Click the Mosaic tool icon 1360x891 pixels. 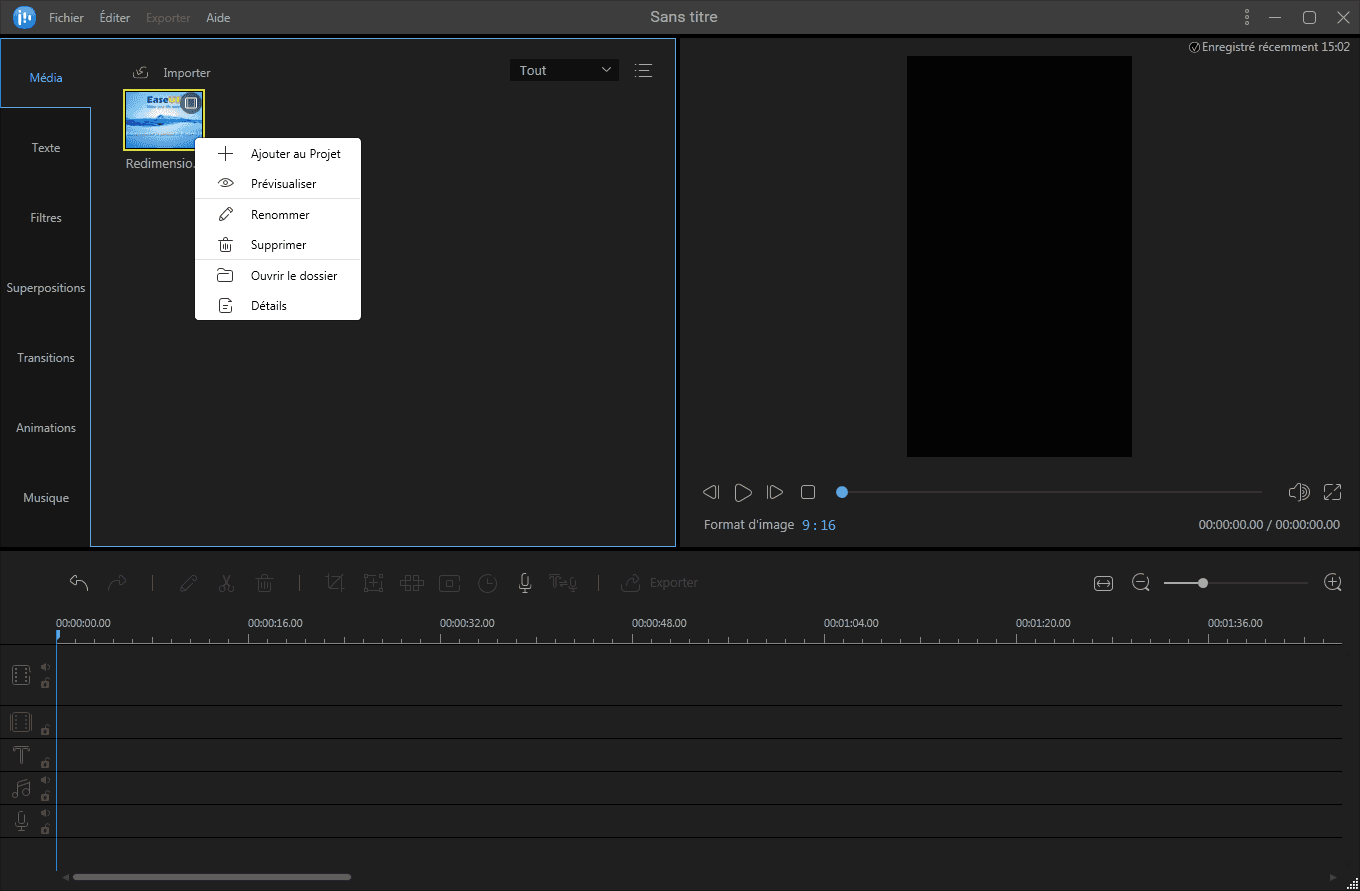411,582
